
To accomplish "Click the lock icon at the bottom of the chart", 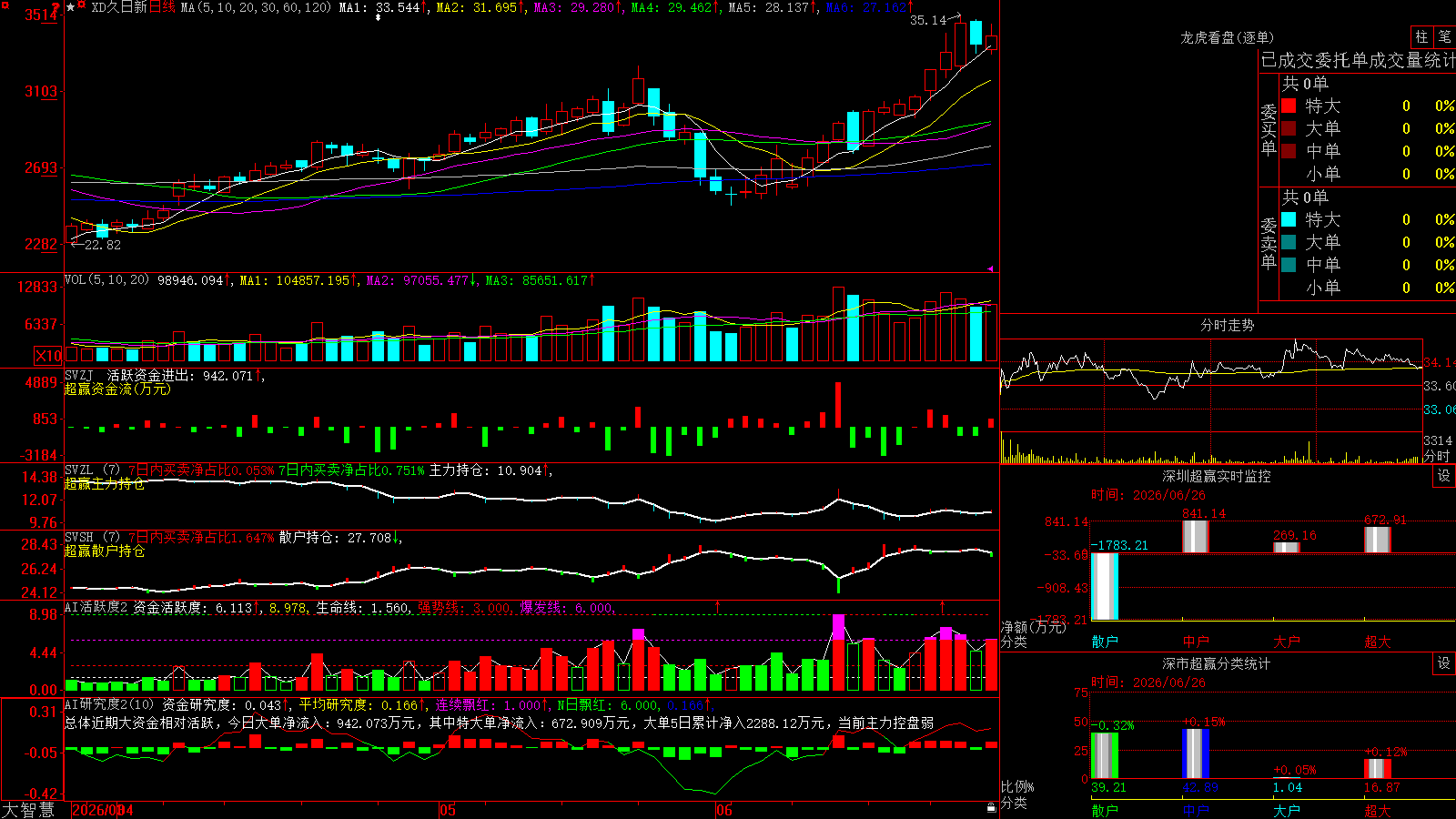I will 991,807.
